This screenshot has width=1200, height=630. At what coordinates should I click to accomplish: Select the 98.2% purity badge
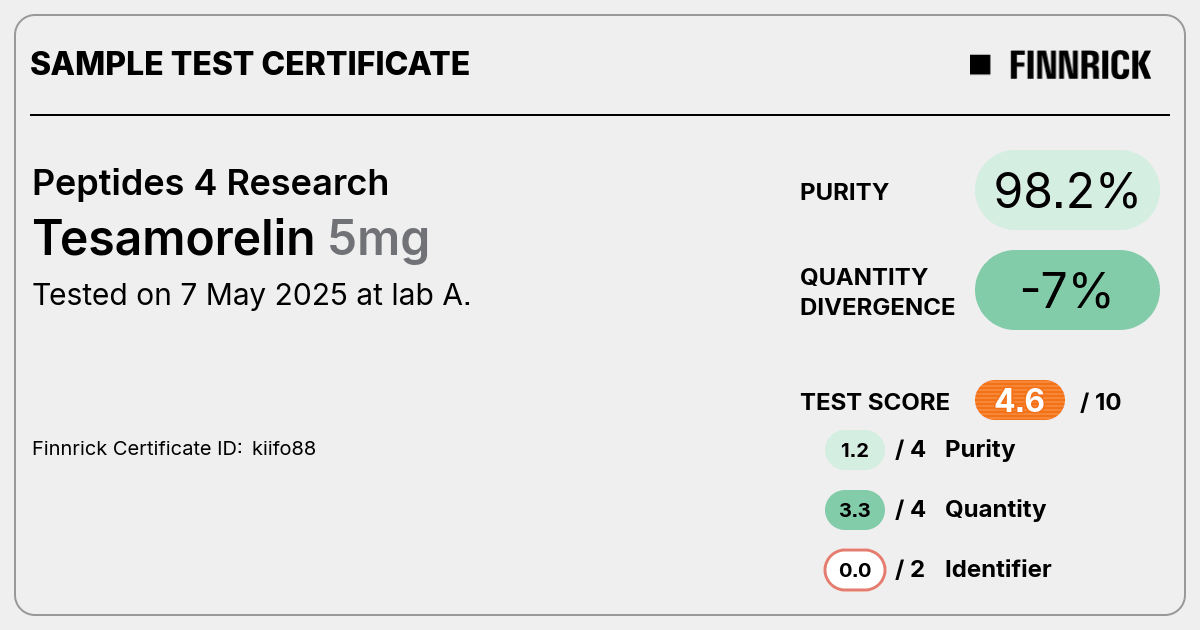(x=1067, y=190)
